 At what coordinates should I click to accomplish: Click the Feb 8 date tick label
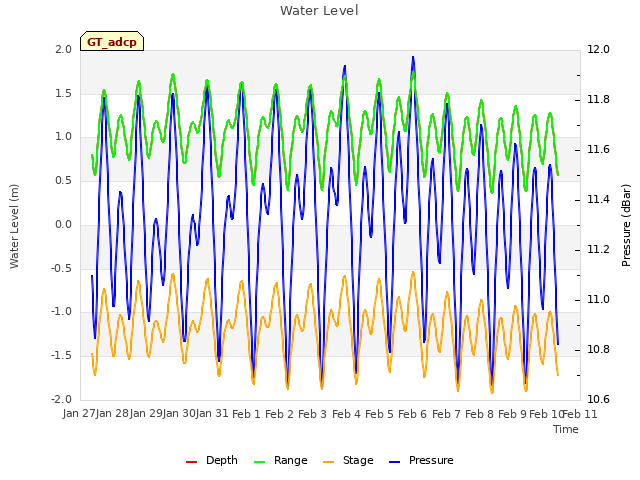480,414
